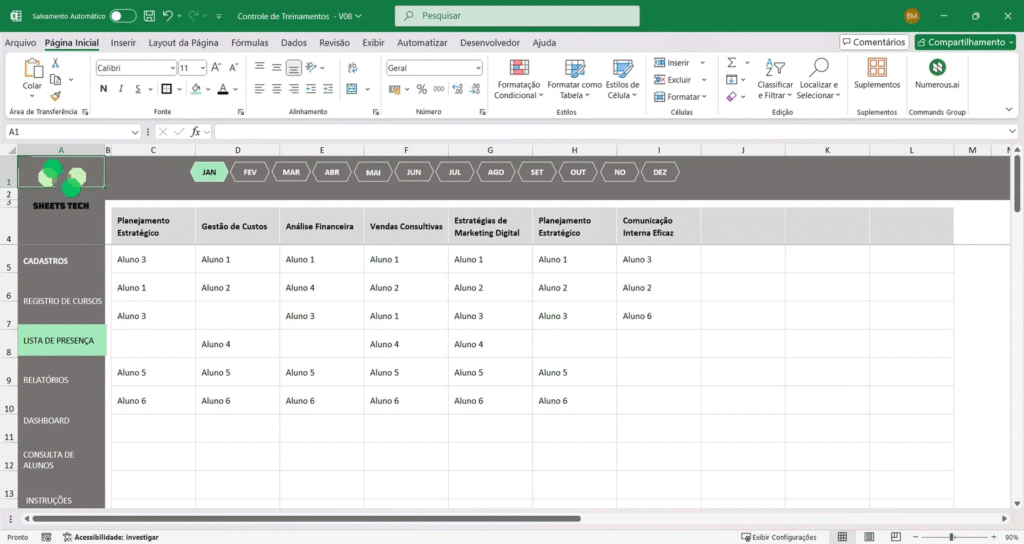Click into the Pesquisar search box
Viewport: 1024px width, 544px height.
[517, 16]
